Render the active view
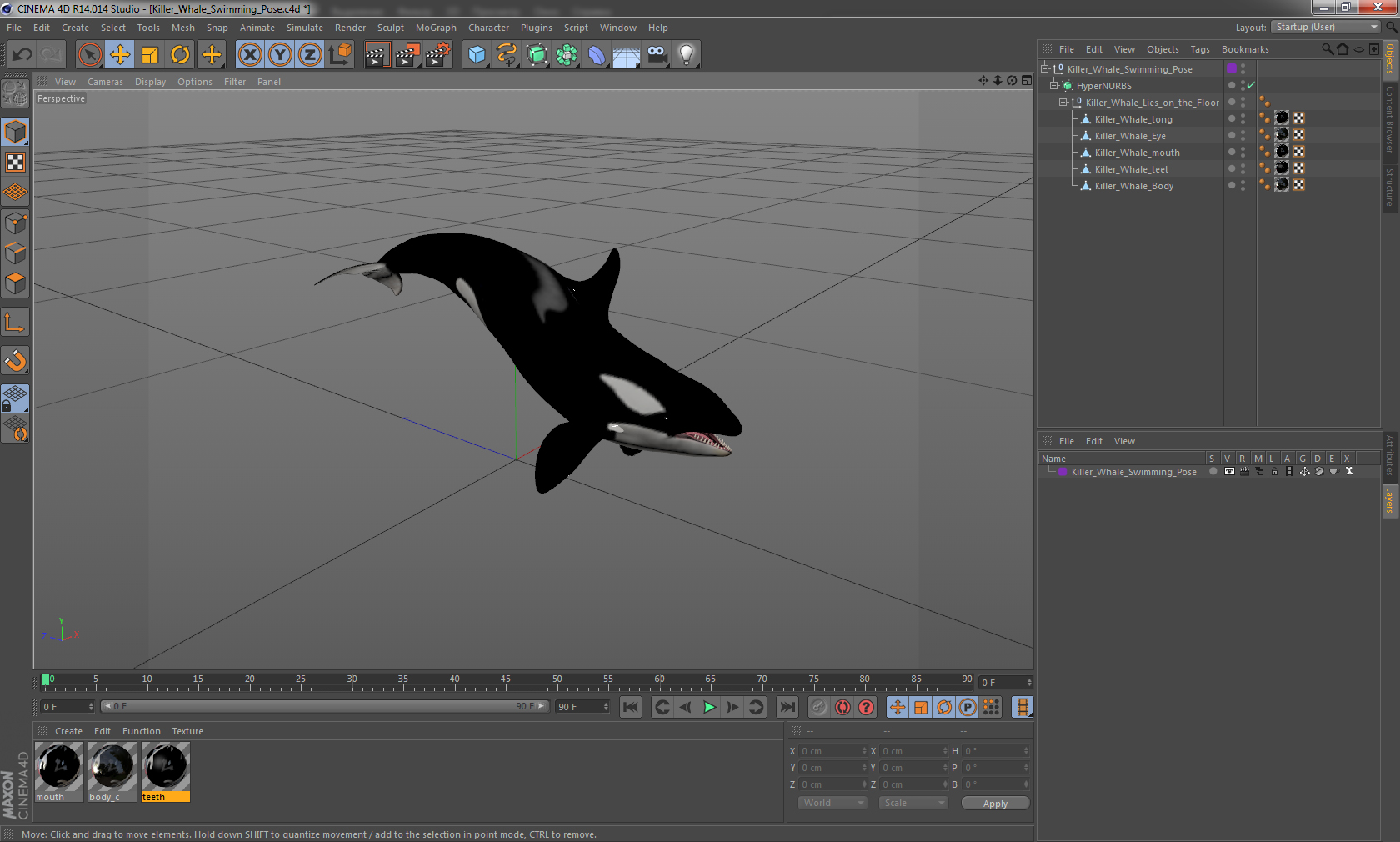Screen dimensions: 1400x842 tap(377, 55)
